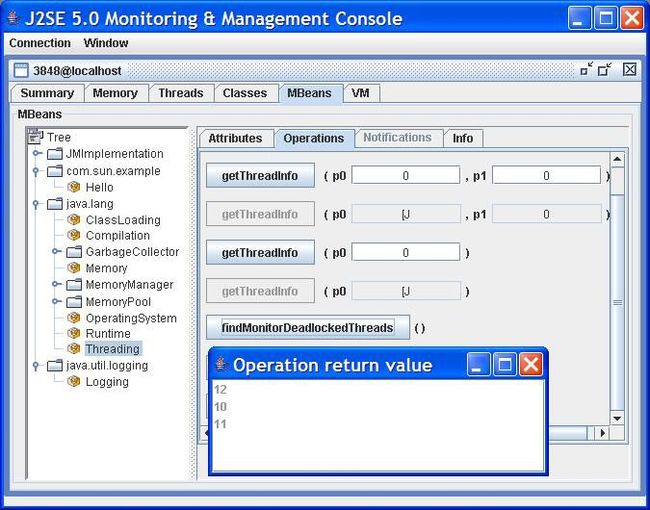Switch to the Memory tab

point(115,93)
